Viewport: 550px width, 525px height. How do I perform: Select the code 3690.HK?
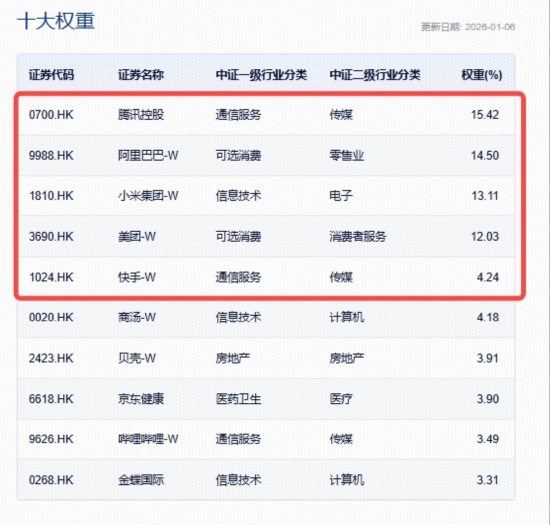pyautogui.click(x=51, y=236)
